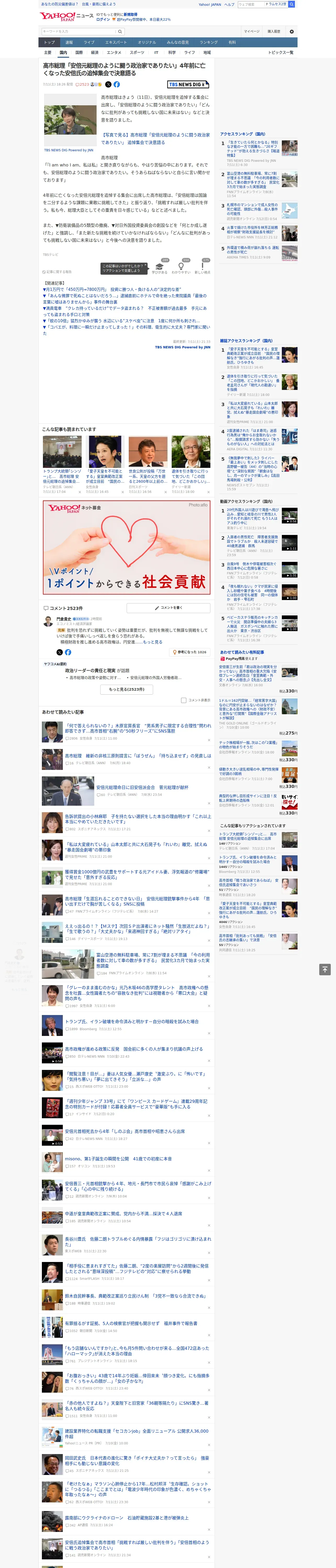Screen dimensions: 336x1568
Task: Dismiss the トランプ大統領 recommended card
Action: (80, 492)
